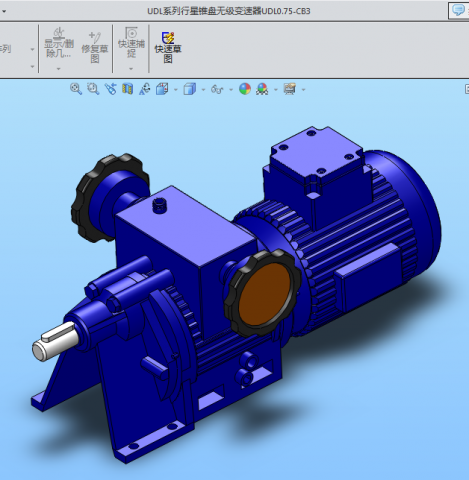Click the Previous View icon
The height and width of the screenshot is (480, 469).
110,89
